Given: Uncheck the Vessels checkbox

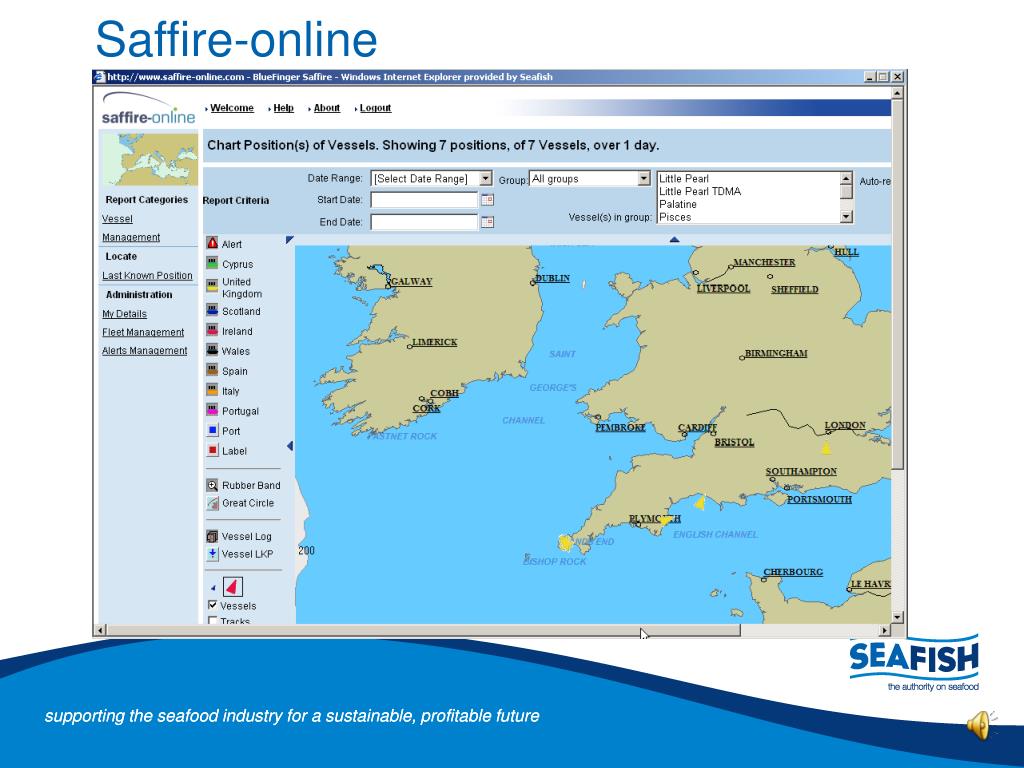Looking at the screenshot, I should (x=212, y=605).
